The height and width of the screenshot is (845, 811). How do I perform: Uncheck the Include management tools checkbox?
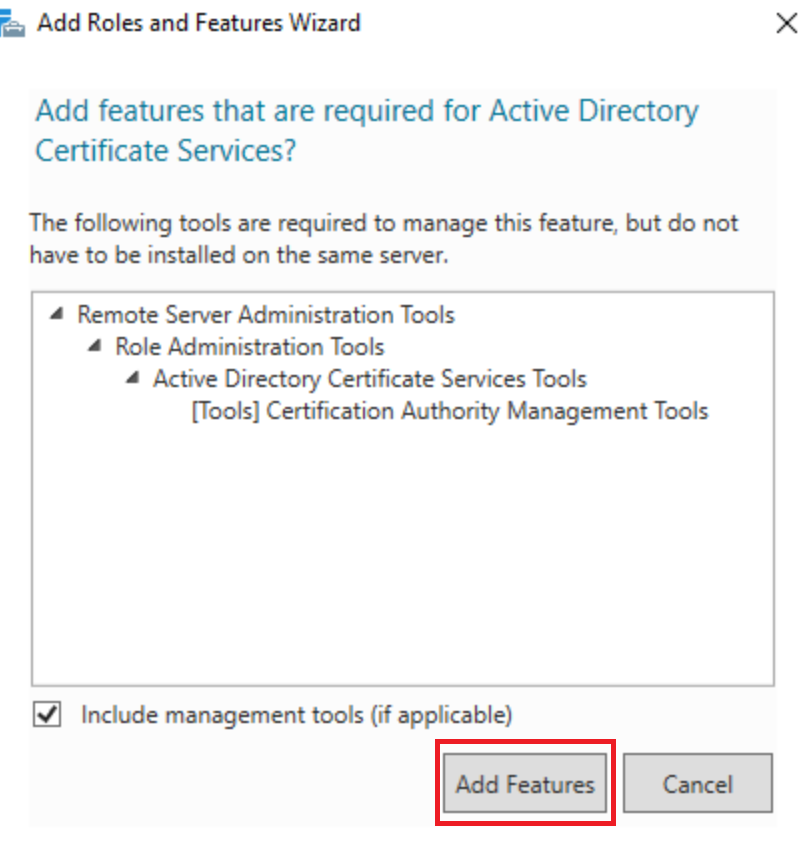point(47,715)
